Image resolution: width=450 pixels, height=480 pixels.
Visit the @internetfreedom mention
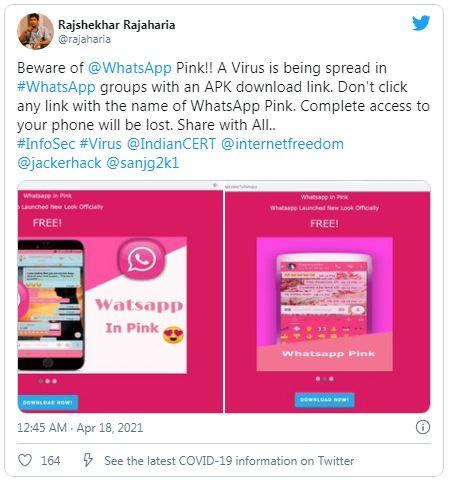pyautogui.click(x=282, y=144)
